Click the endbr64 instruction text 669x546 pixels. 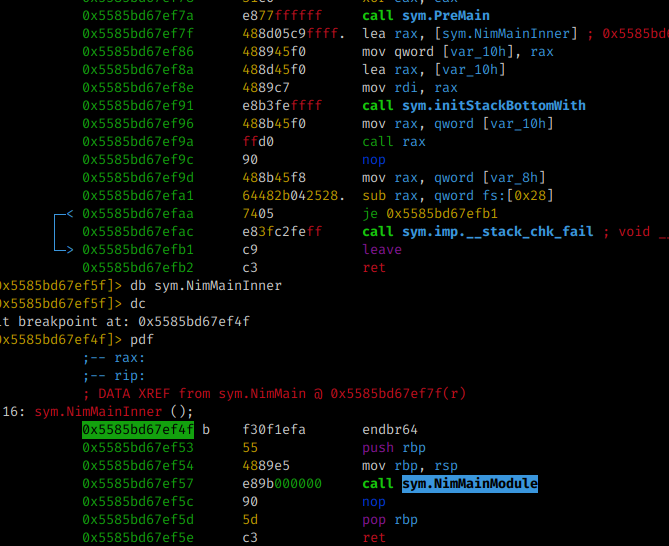click(x=390, y=430)
